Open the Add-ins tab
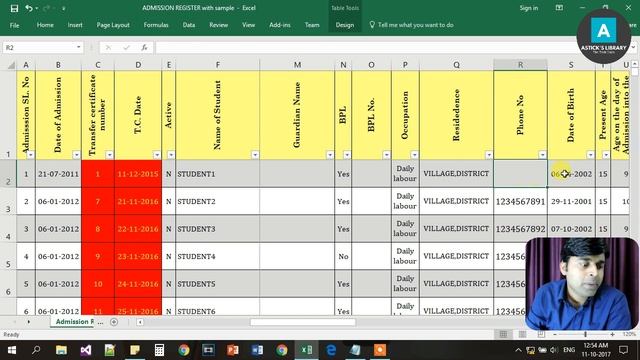 [x=280, y=25]
